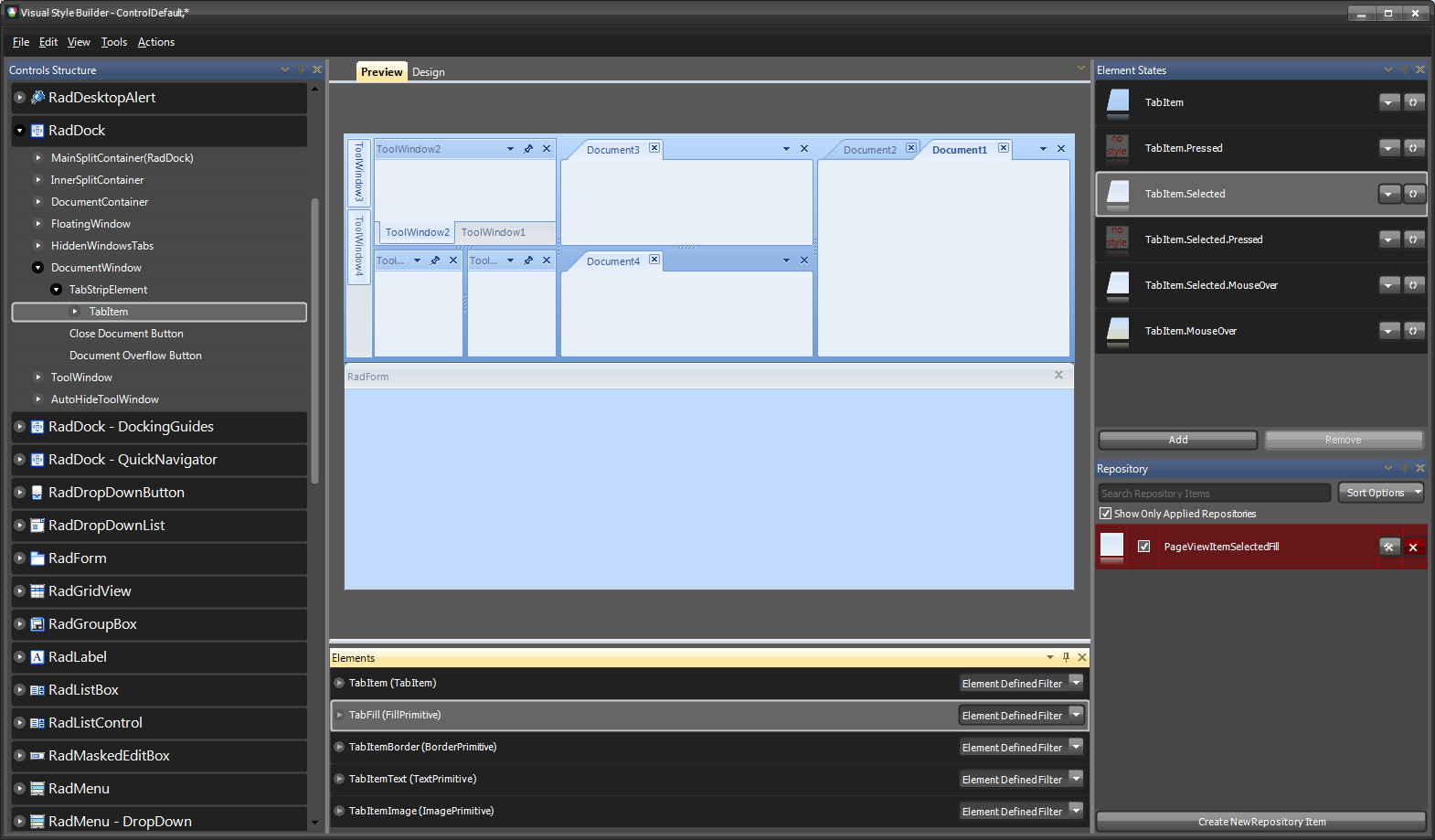The width and height of the screenshot is (1435, 840).
Task: Expand the TabFill (FillPrimitive) element row
Action: [x=339, y=715]
